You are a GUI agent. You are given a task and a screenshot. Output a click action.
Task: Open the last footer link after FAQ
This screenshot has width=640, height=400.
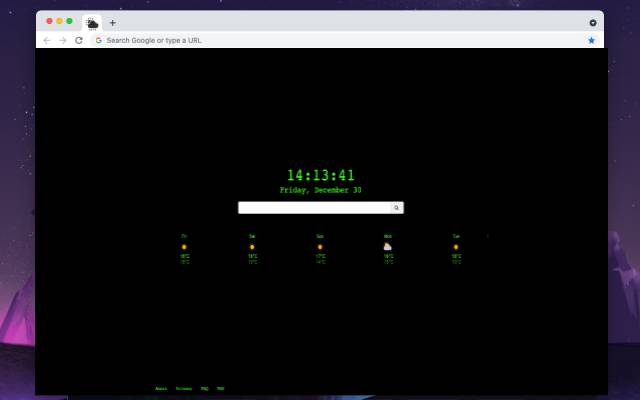pos(220,389)
